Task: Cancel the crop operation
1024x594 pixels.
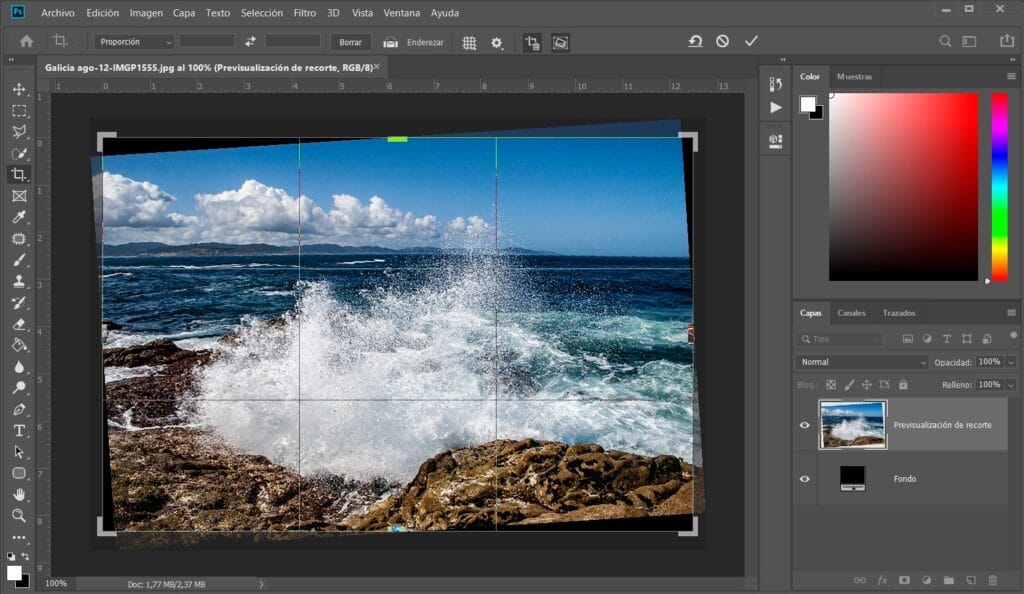Action: click(x=722, y=41)
